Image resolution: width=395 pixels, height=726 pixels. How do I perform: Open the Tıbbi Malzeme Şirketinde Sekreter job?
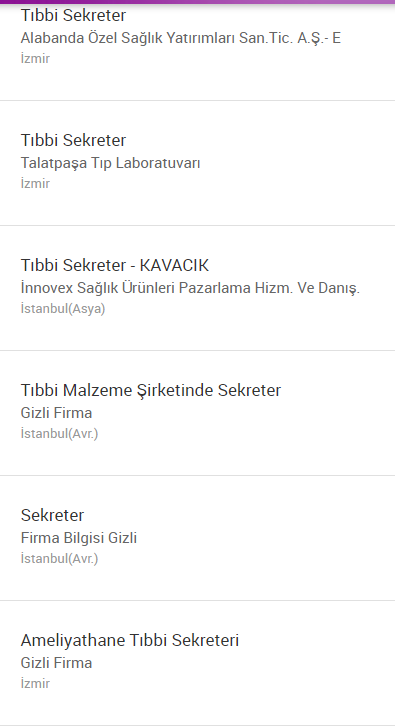(197, 413)
